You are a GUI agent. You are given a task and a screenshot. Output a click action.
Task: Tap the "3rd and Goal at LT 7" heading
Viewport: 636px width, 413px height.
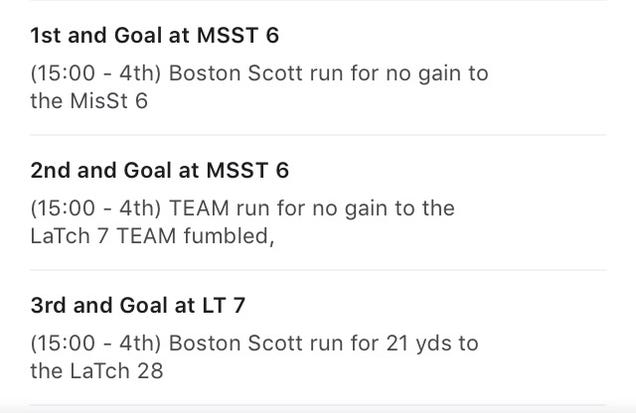click(138, 305)
